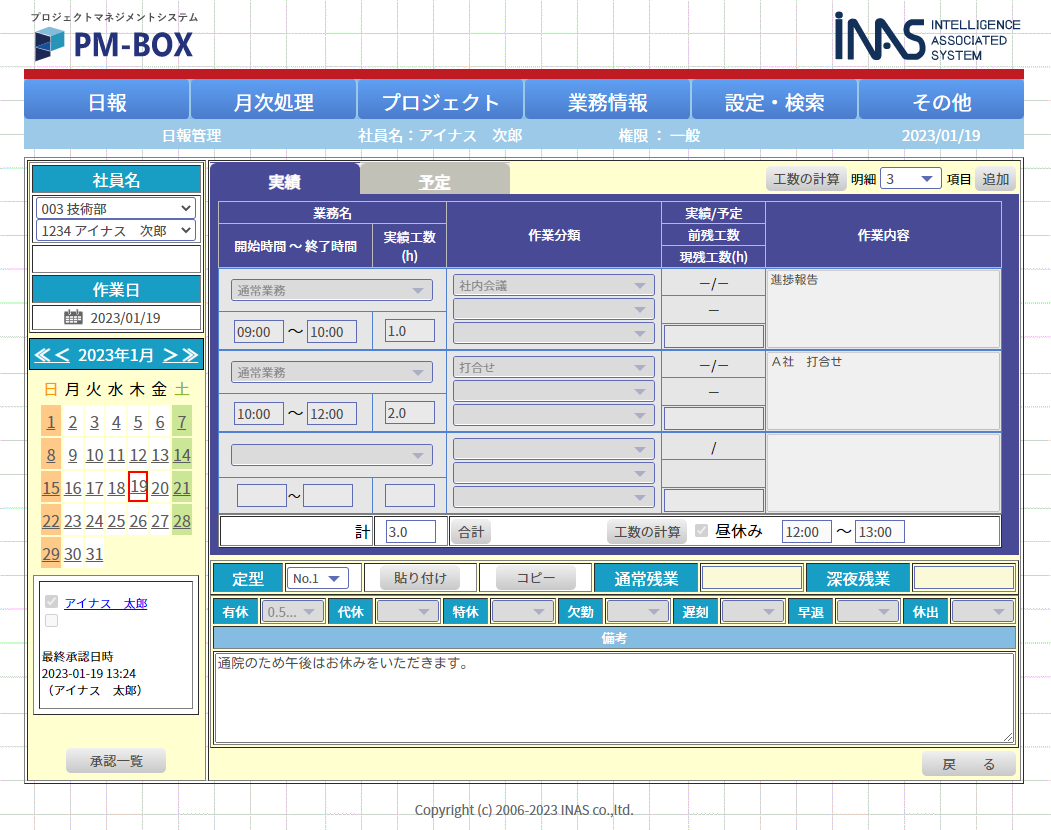Go to next month with single-right arrow
1051x830 pixels.
(x=170, y=355)
